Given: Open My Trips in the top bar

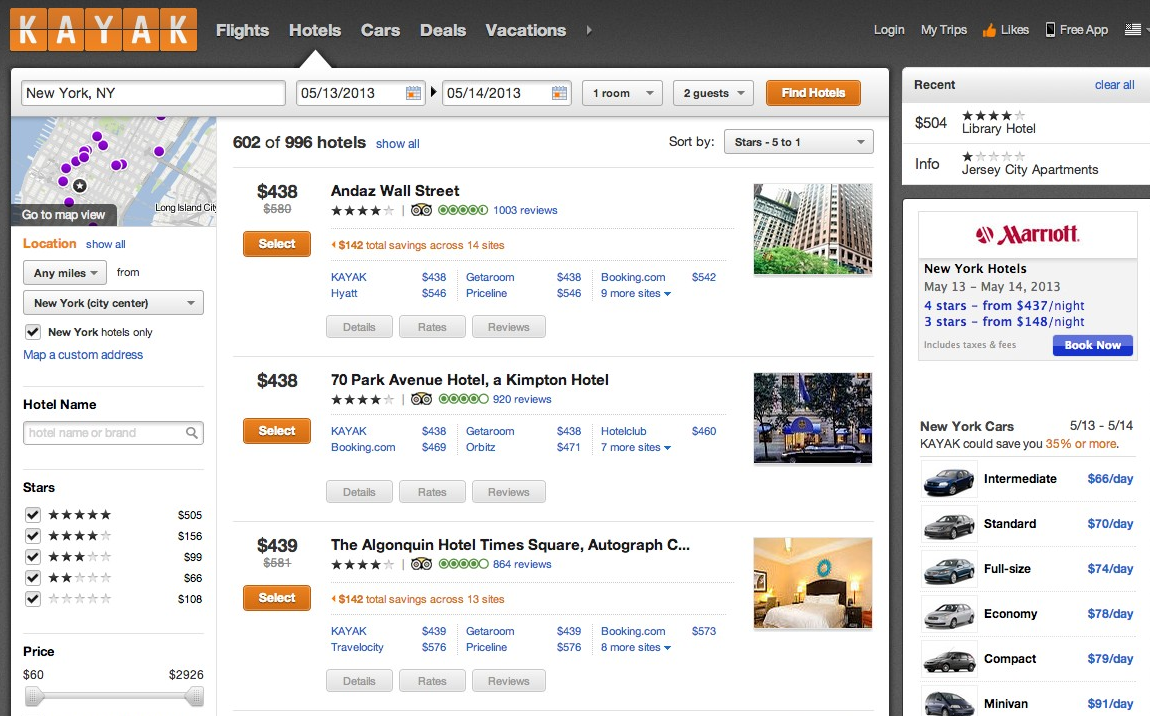Looking at the screenshot, I should [x=944, y=30].
